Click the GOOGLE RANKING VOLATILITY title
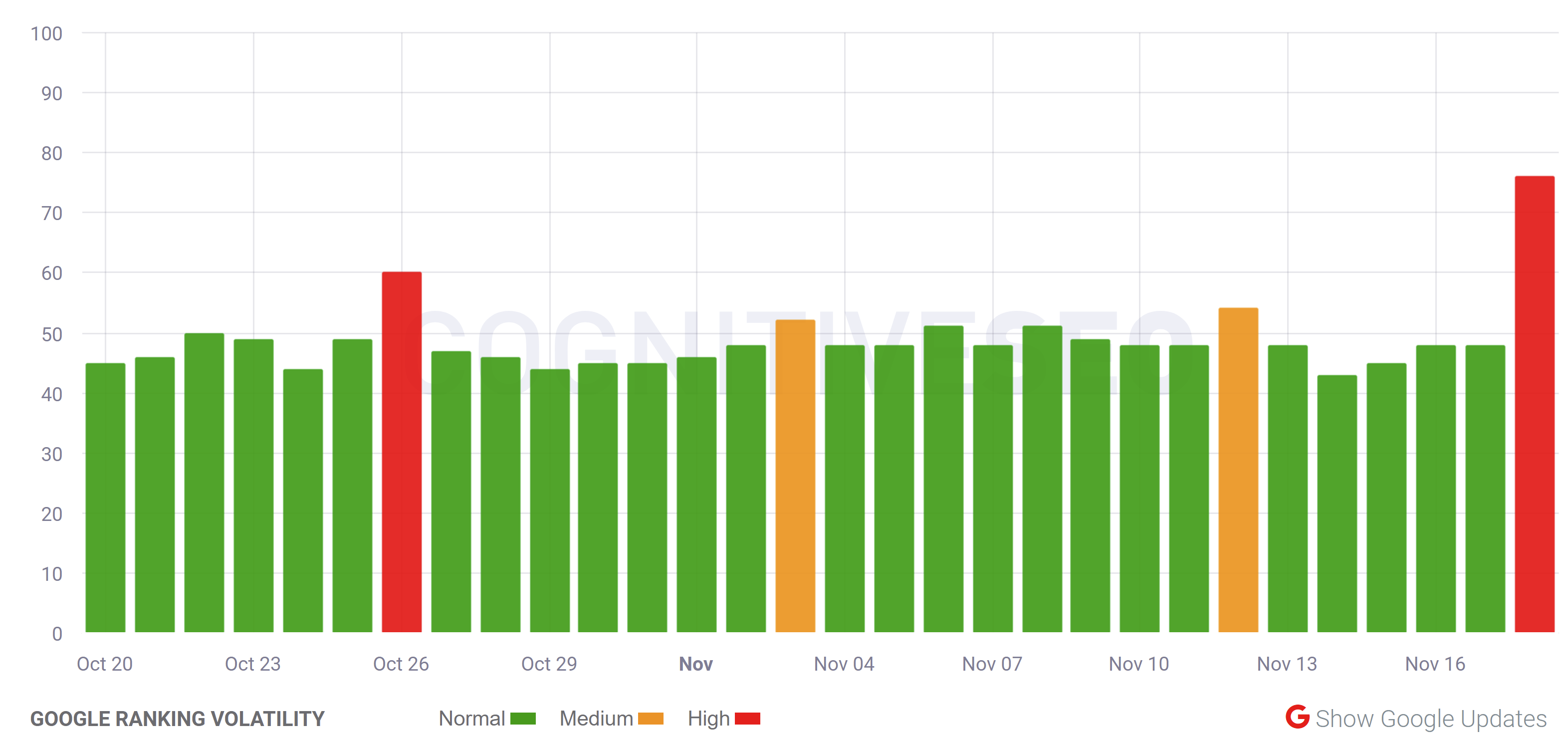The image size is (1568, 746). click(x=179, y=719)
